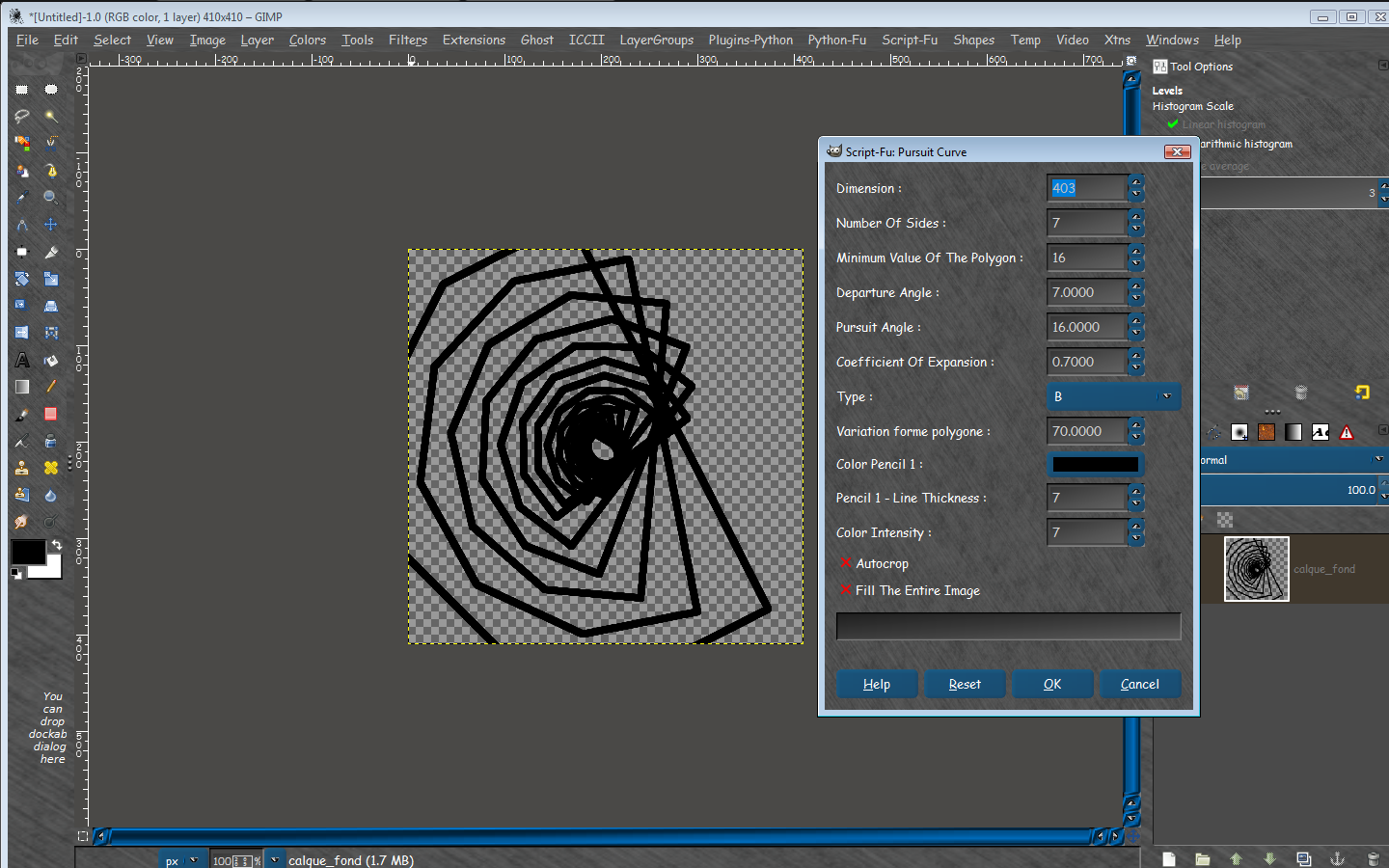Select the Gradient tool
1389x868 pixels.
pos(21,387)
